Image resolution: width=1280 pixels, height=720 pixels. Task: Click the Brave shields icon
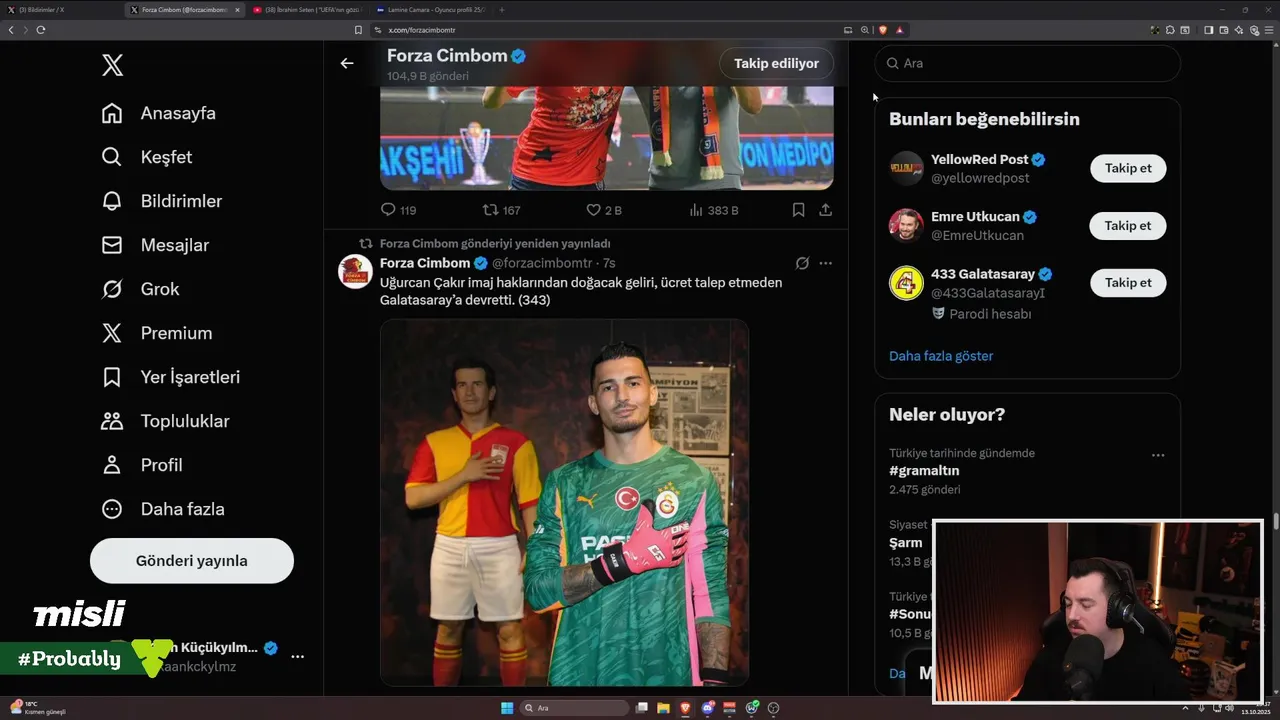pos(883,30)
